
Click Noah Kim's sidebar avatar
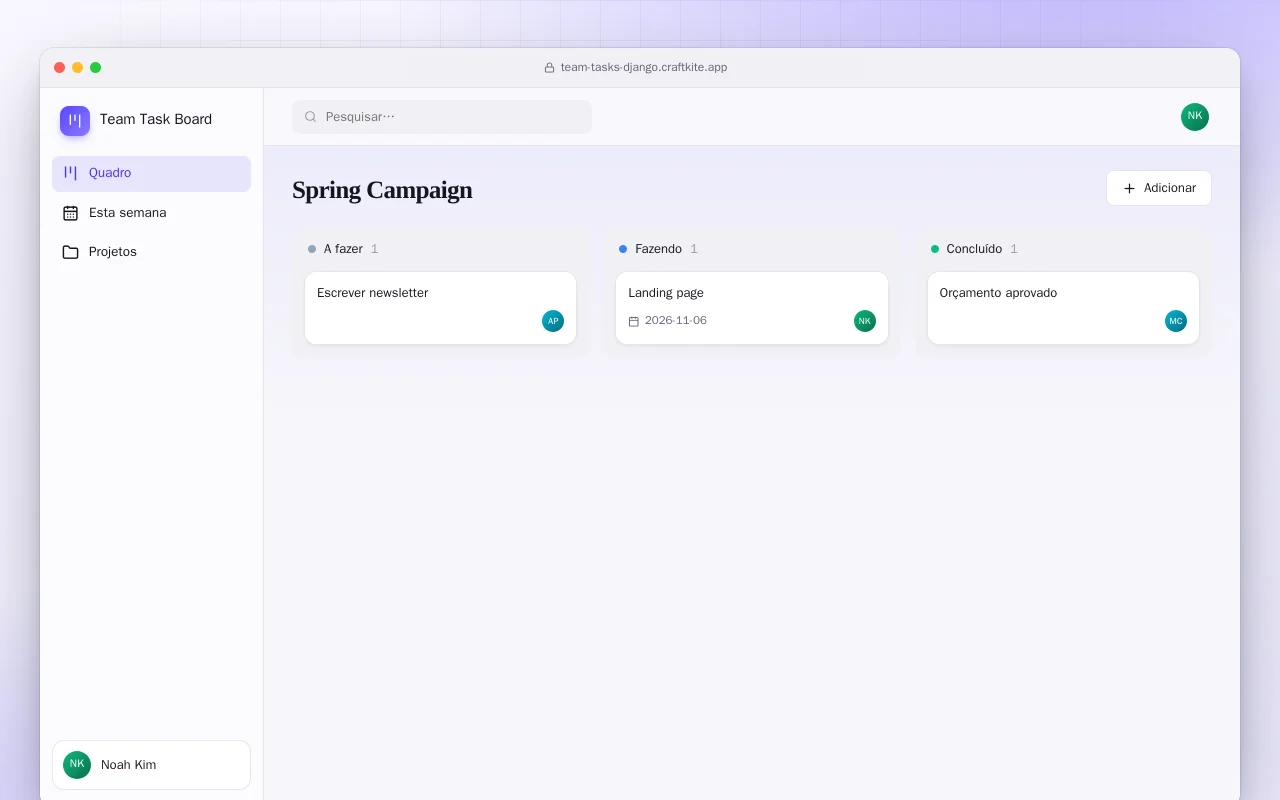[x=77, y=765]
